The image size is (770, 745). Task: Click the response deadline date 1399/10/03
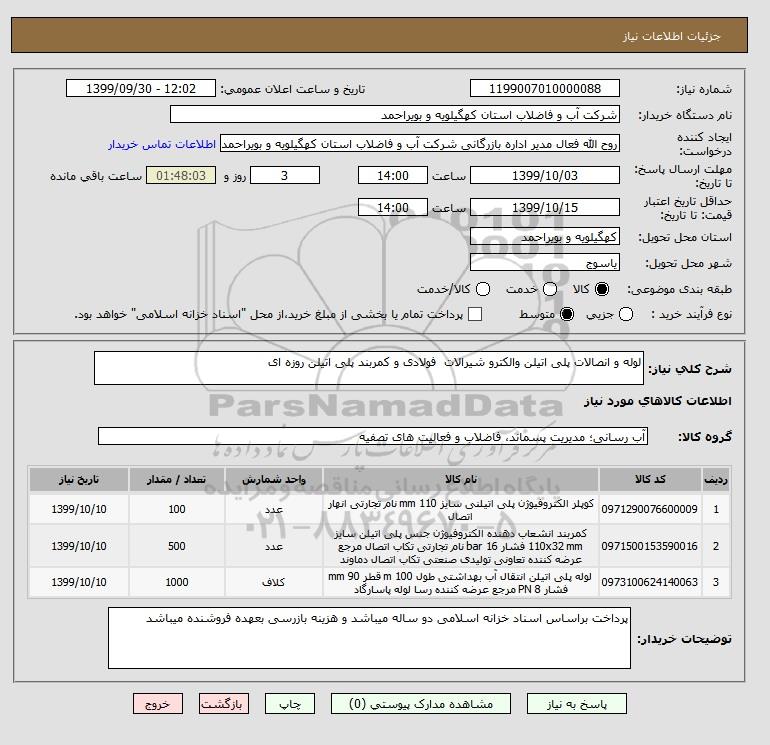tap(545, 175)
